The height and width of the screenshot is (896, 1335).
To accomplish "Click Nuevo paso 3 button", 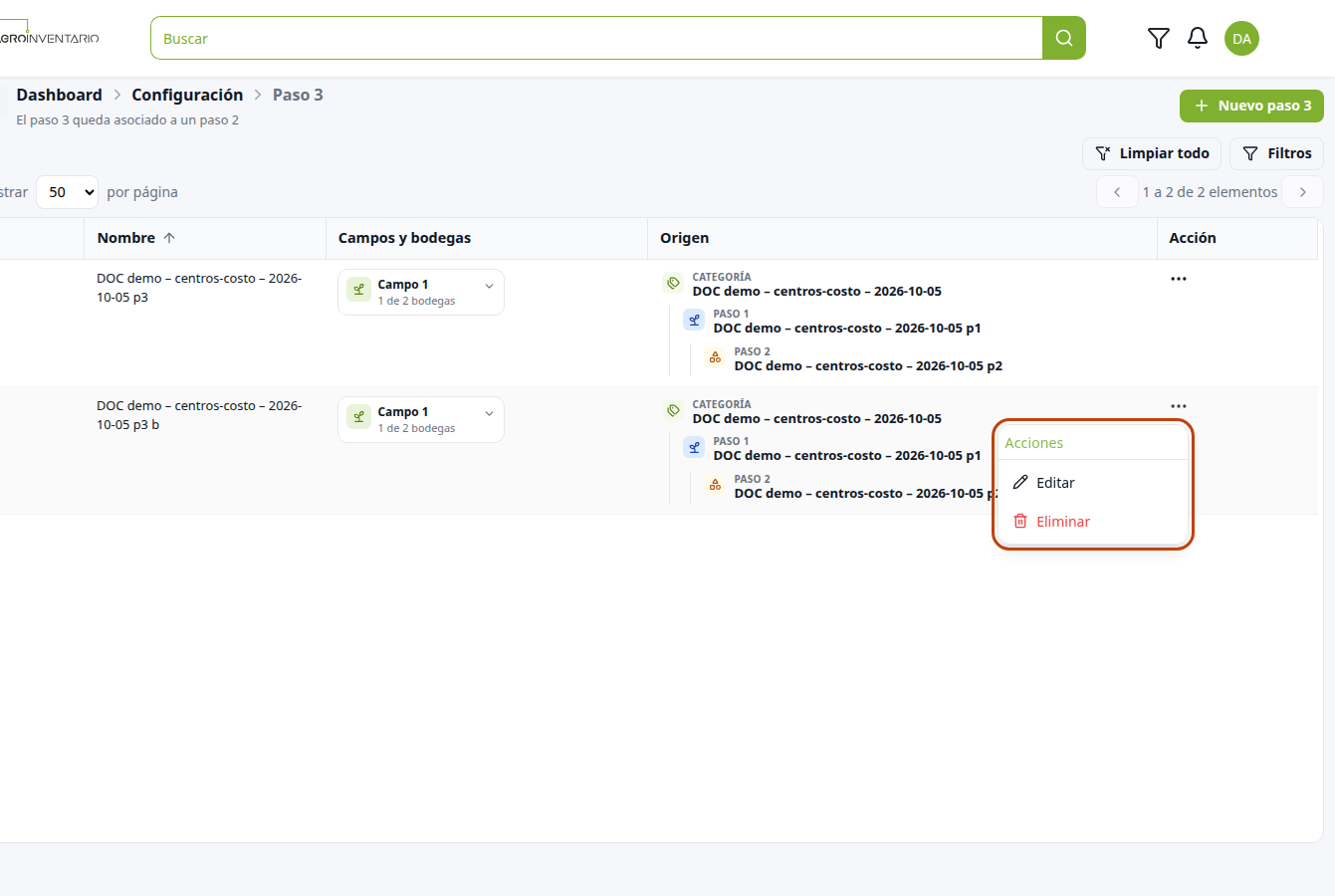I will click(x=1251, y=106).
